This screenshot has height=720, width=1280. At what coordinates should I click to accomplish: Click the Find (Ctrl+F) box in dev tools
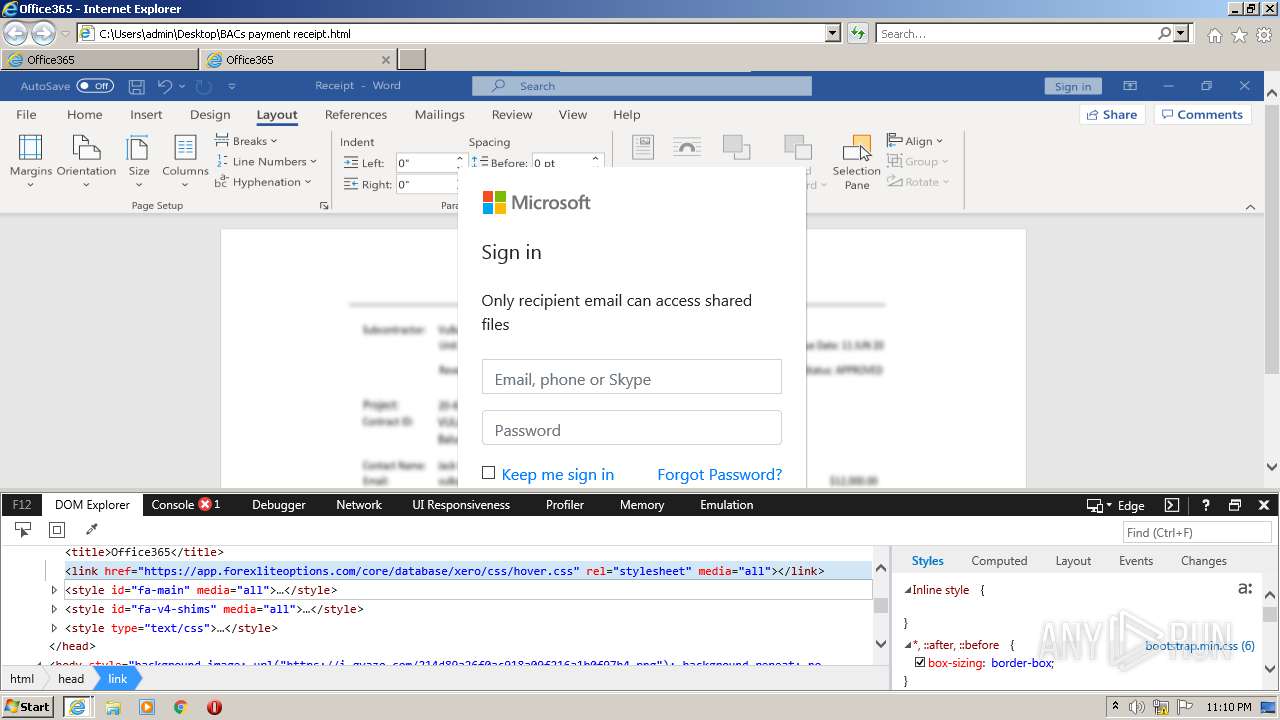1196,532
